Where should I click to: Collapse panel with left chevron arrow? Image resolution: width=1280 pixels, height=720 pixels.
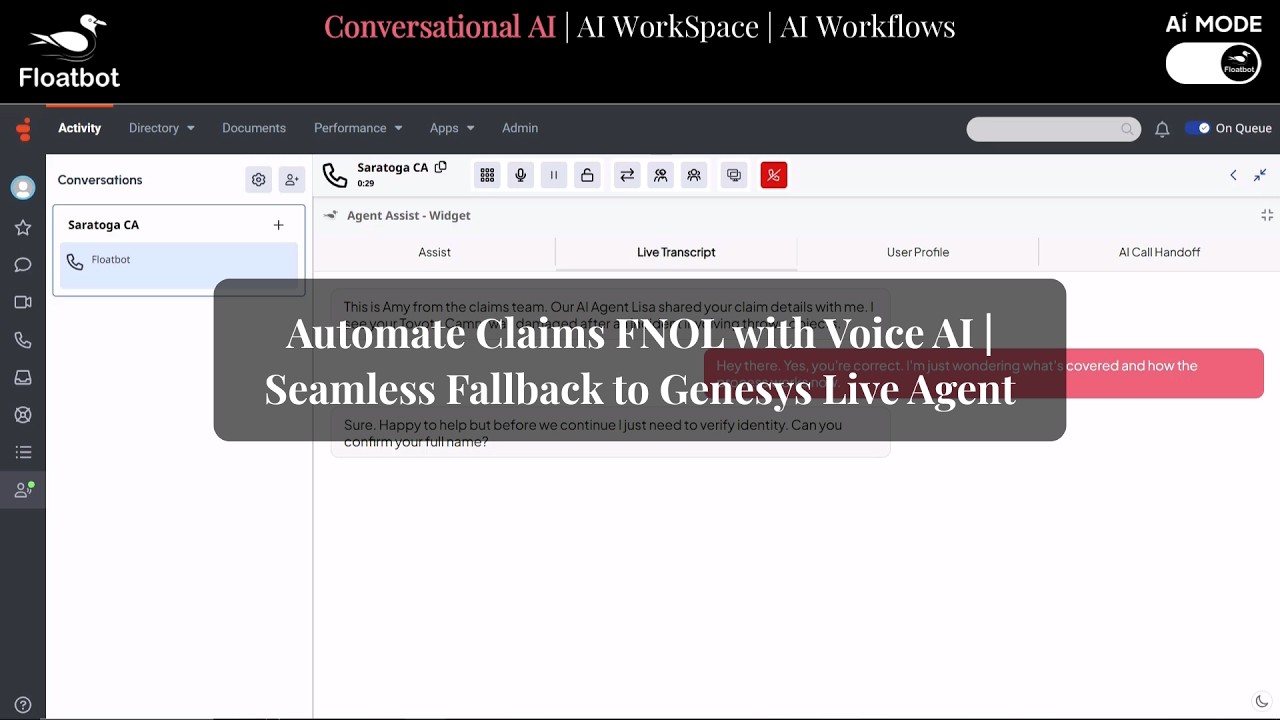pyautogui.click(x=1233, y=175)
